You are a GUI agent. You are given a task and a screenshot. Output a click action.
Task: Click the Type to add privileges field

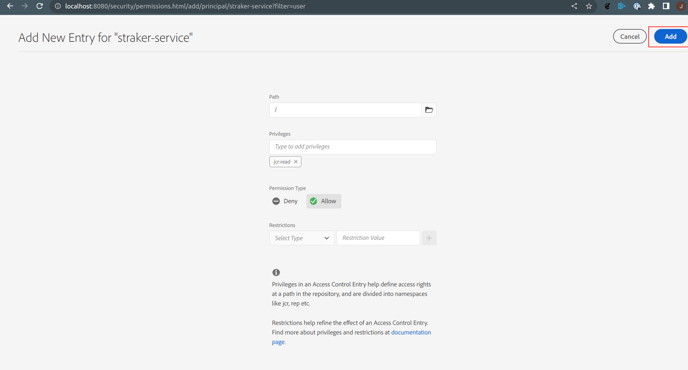353,147
